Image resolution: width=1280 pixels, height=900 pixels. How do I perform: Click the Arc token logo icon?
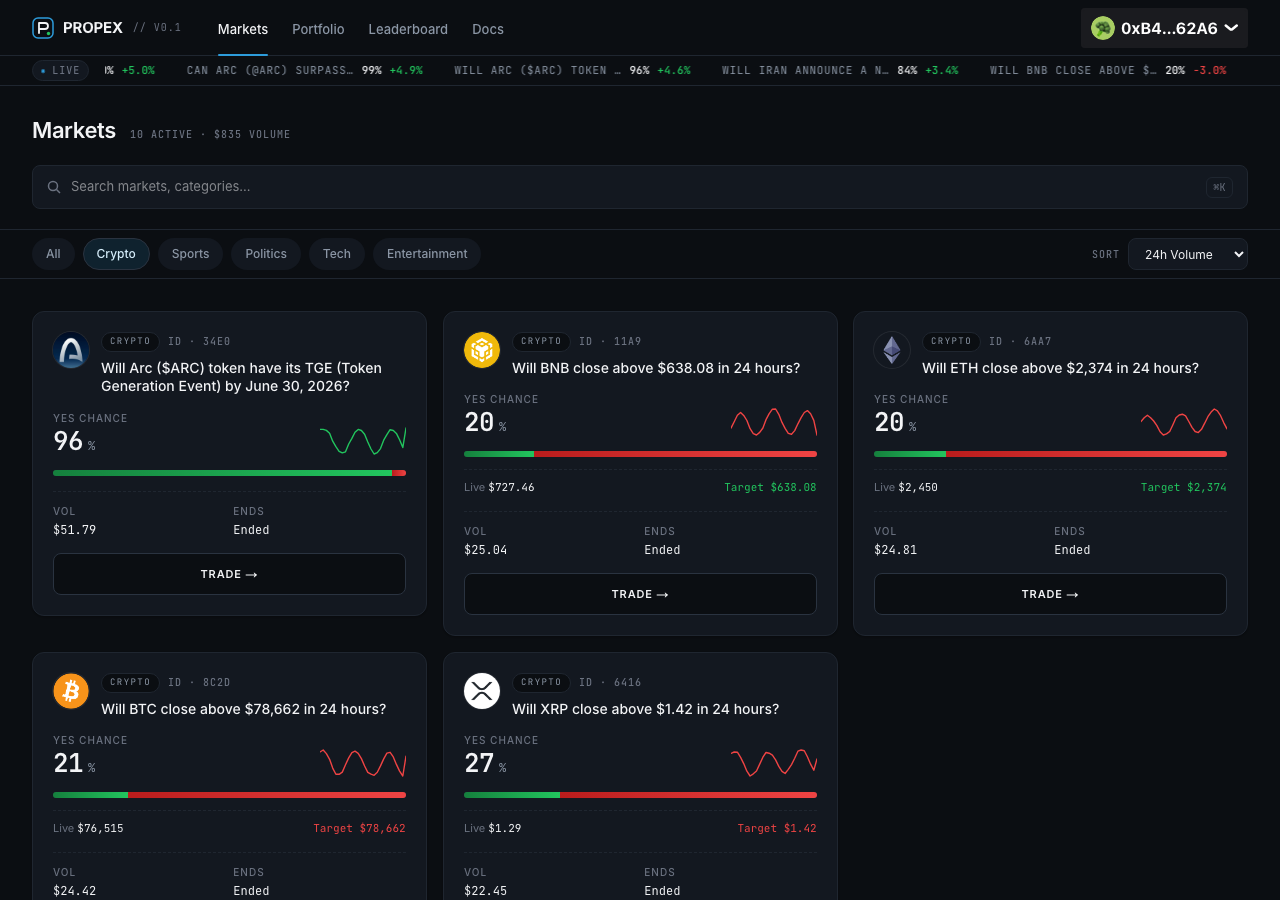tap(71, 350)
